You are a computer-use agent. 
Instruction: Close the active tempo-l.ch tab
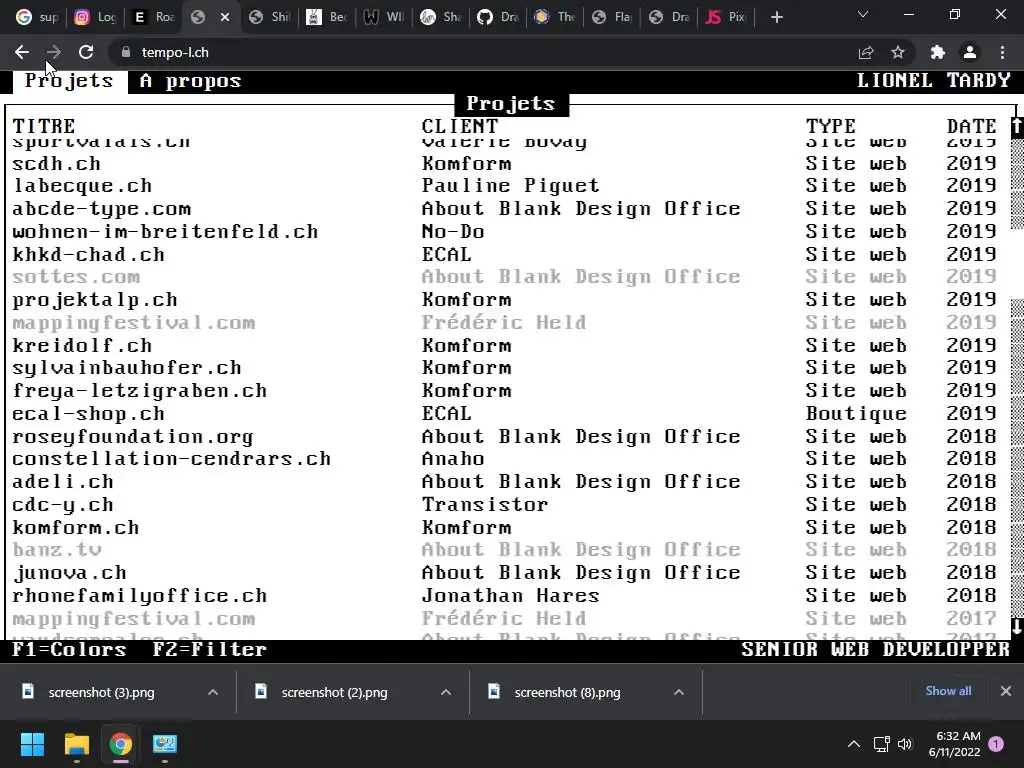click(225, 17)
